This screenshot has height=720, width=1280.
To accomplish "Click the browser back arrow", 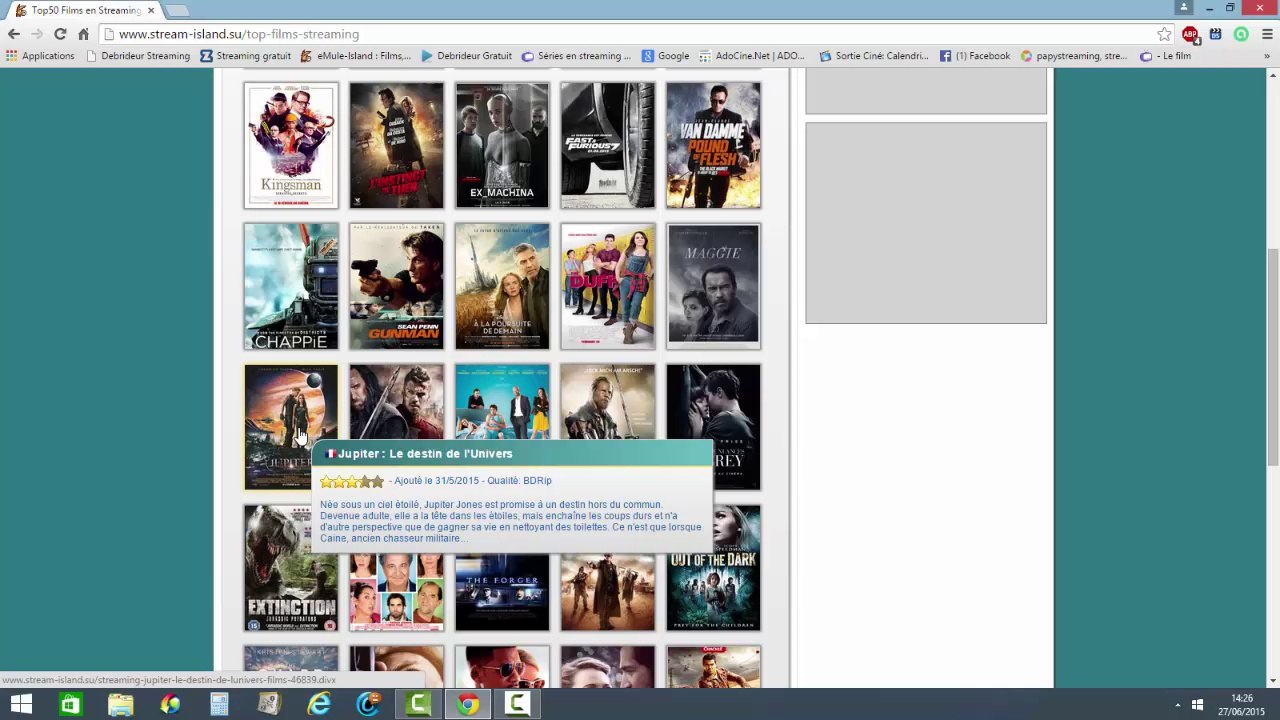I will click(13, 34).
